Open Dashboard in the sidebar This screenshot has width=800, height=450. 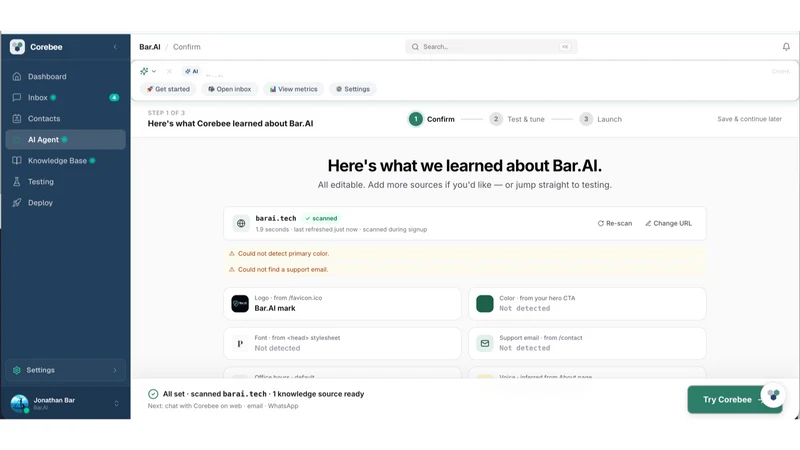pos(65,77)
